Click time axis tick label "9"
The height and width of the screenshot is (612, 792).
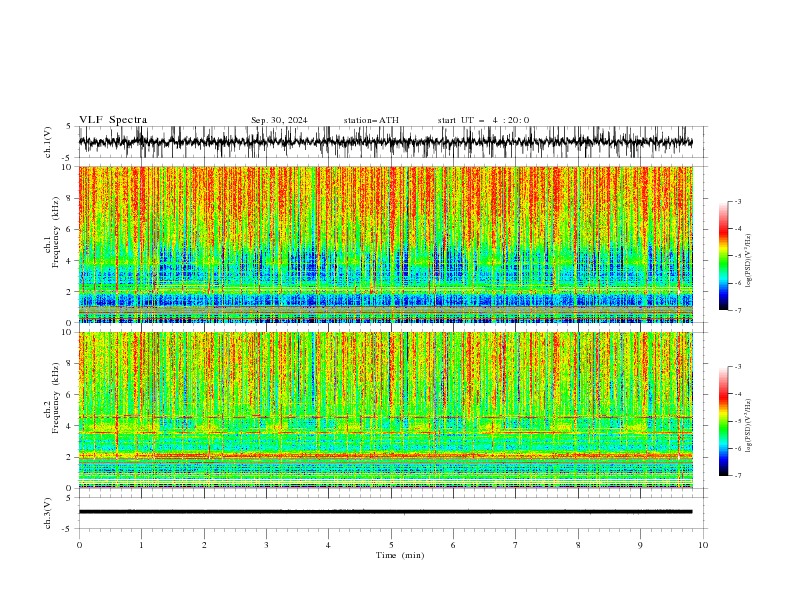click(x=640, y=545)
